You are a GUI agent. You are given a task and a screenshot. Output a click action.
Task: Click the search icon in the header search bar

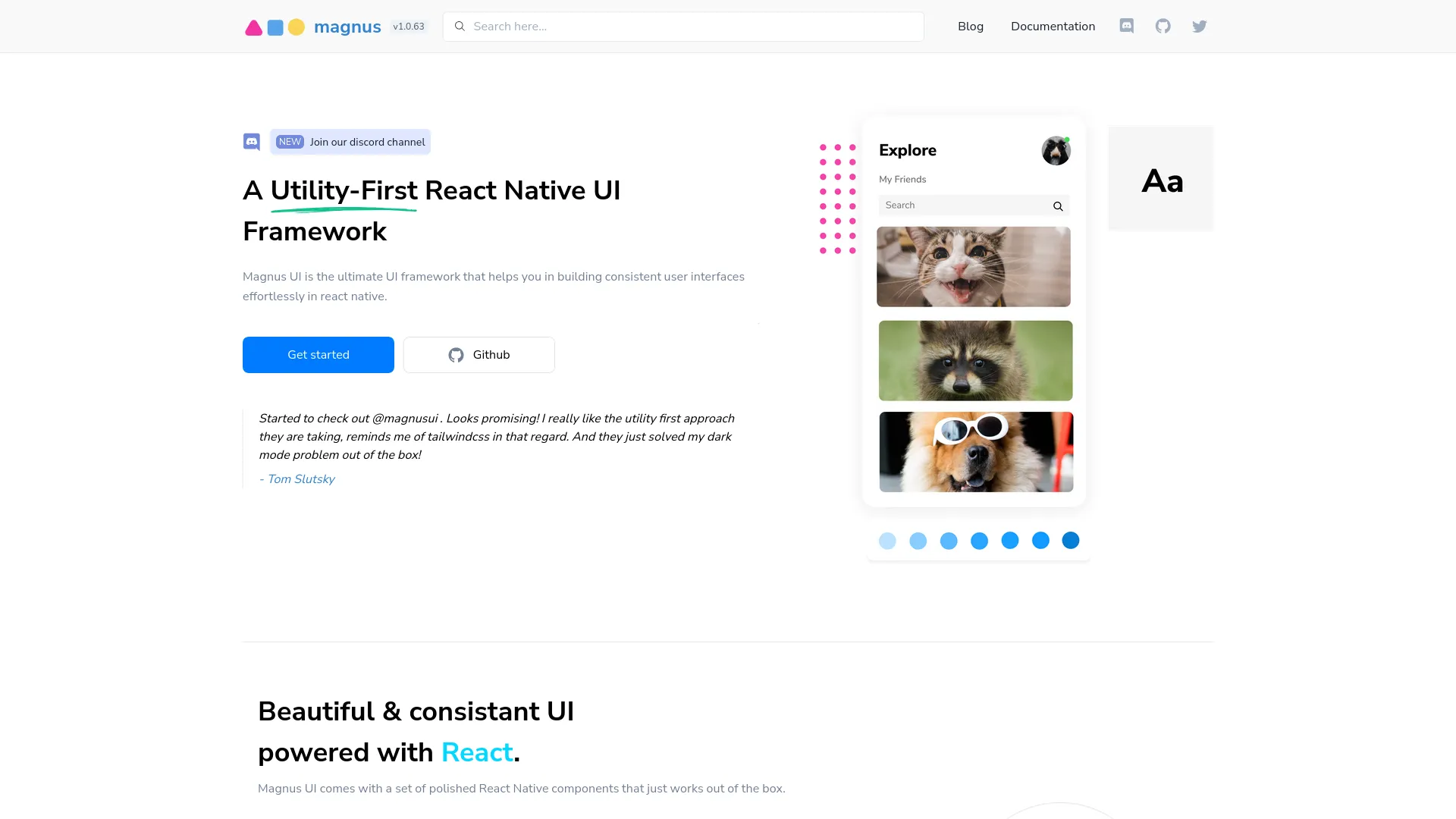460,27
